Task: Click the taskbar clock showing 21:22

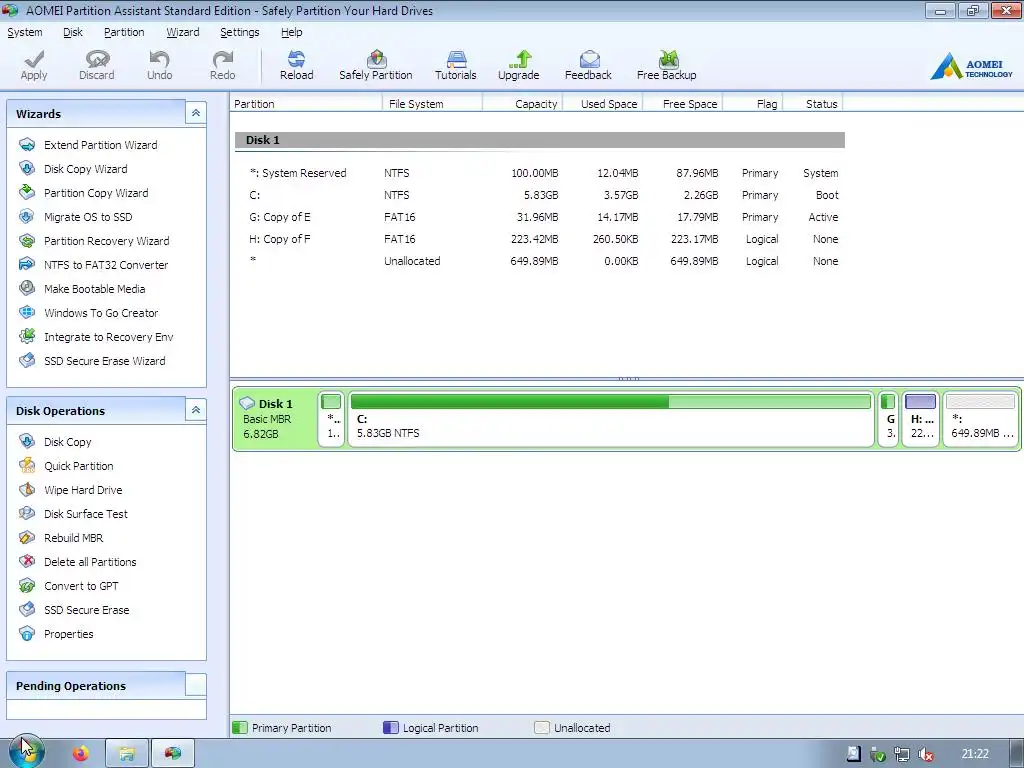Action: (x=975, y=754)
